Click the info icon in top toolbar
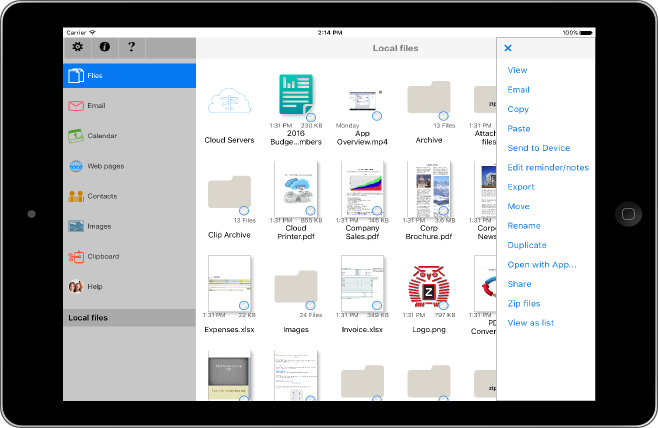The width and height of the screenshot is (658, 428). [x=104, y=47]
